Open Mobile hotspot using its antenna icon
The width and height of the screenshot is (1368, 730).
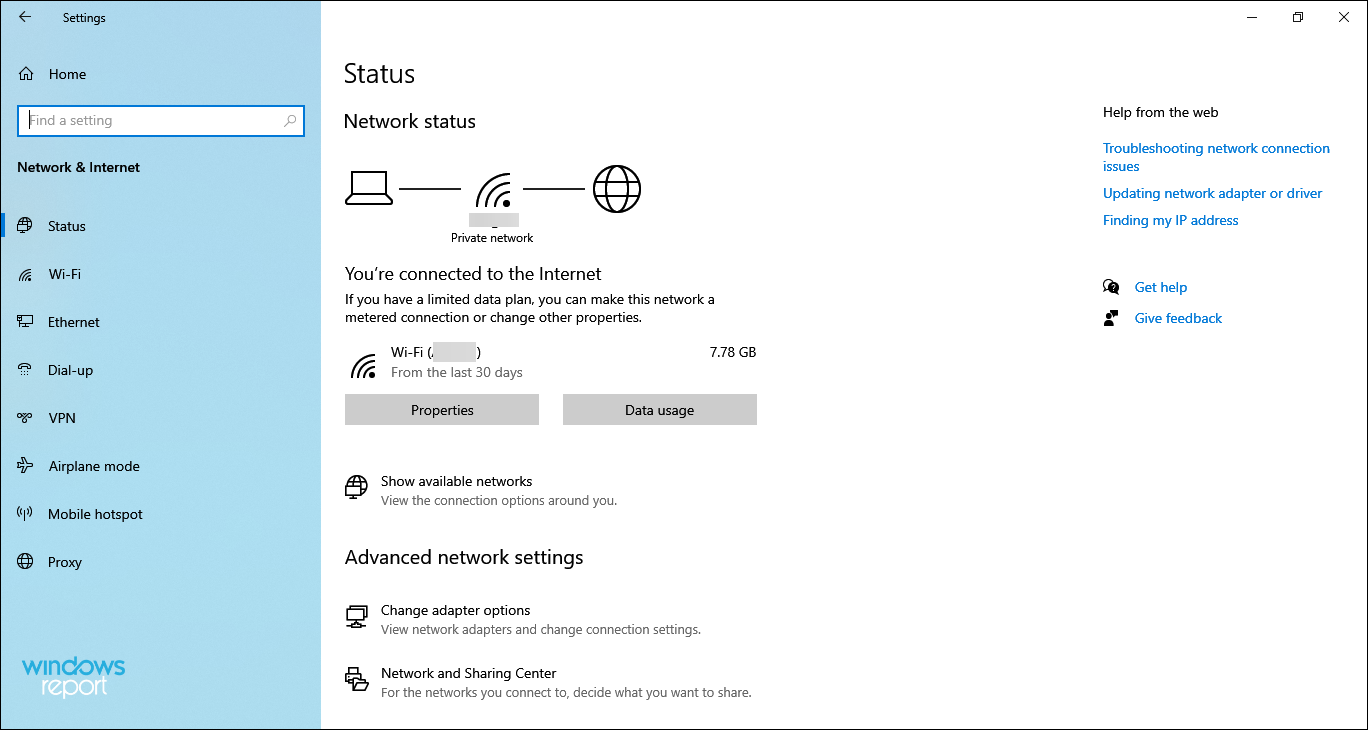pos(25,513)
